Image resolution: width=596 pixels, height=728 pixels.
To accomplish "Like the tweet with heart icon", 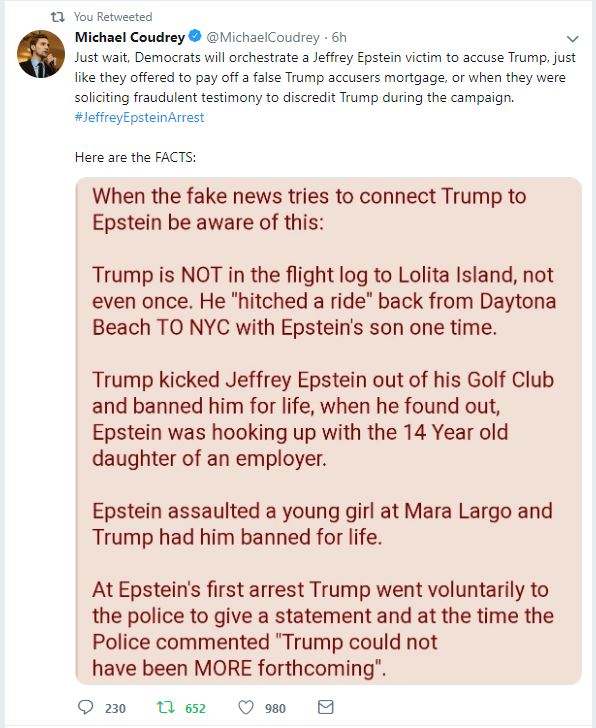I will 246,707.
